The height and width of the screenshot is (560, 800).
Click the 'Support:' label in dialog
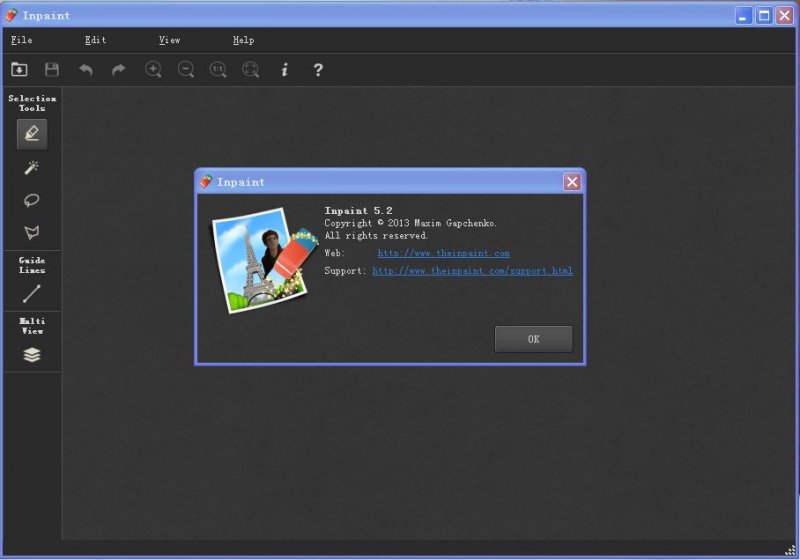[x=345, y=271]
